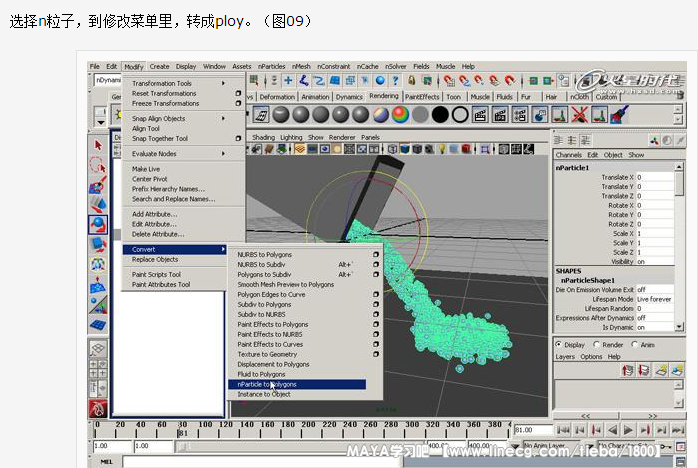Click the yellow light bulb viewport icon
Viewport: 698px width, 468px height.
[x=442, y=149]
